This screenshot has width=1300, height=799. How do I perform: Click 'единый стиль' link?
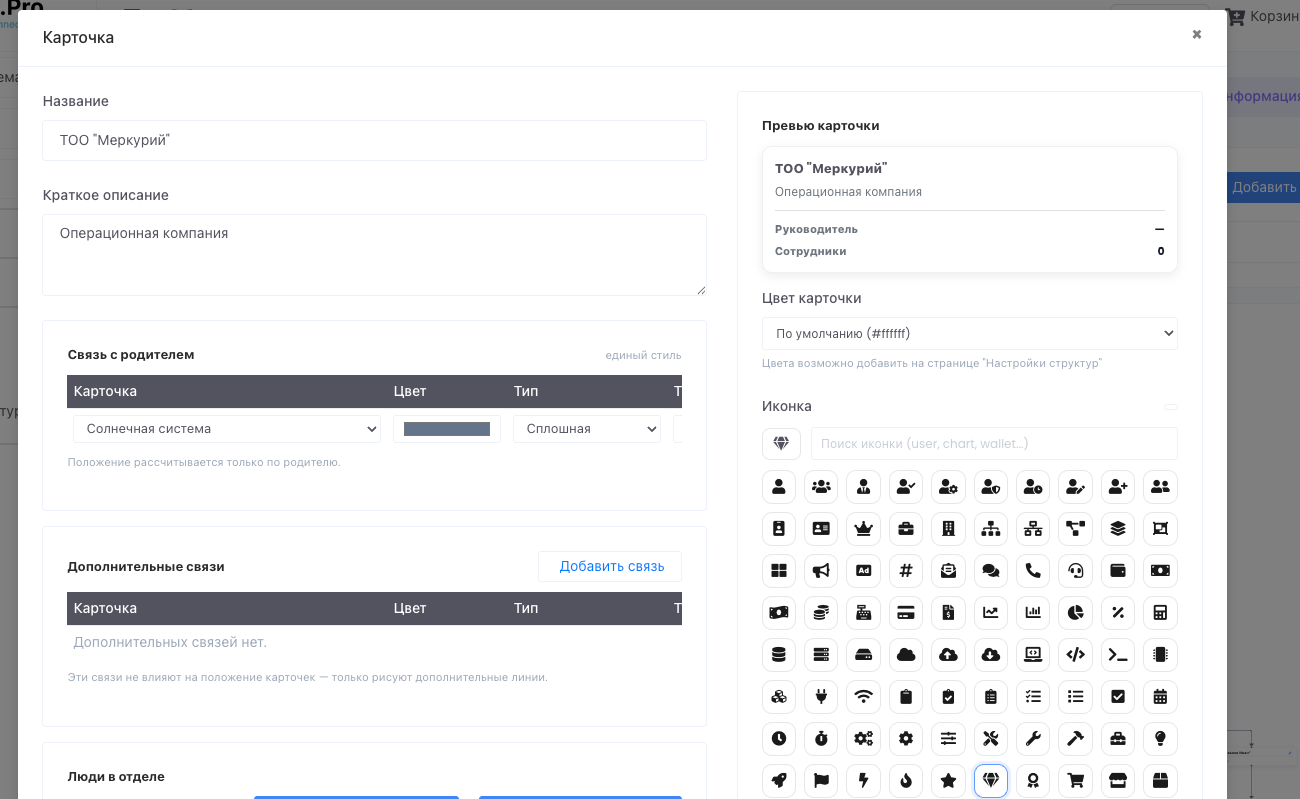click(643, 355)
